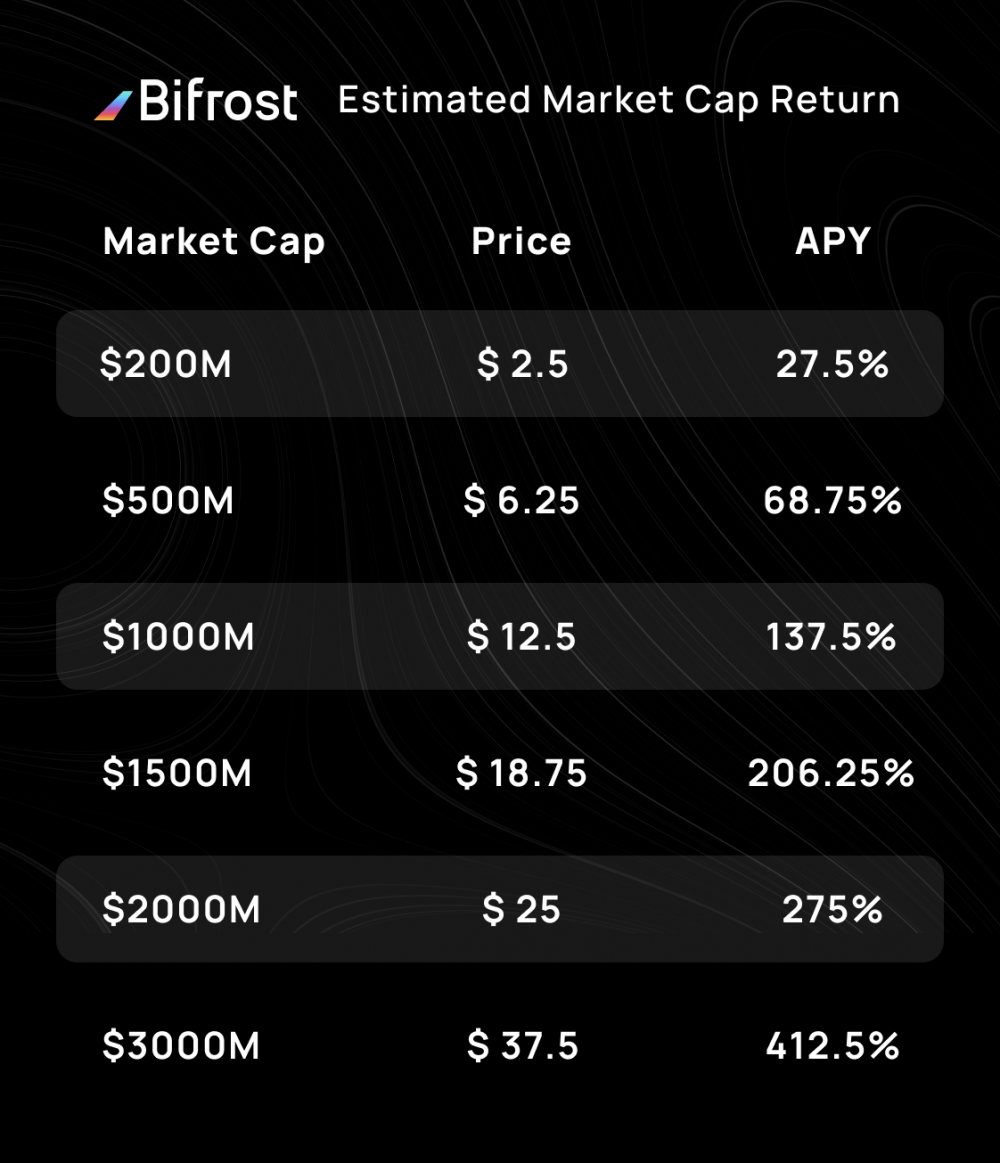Click the Bifrost brand name text
This screenshot has width=1000, height=1163.
pos(218,100)
